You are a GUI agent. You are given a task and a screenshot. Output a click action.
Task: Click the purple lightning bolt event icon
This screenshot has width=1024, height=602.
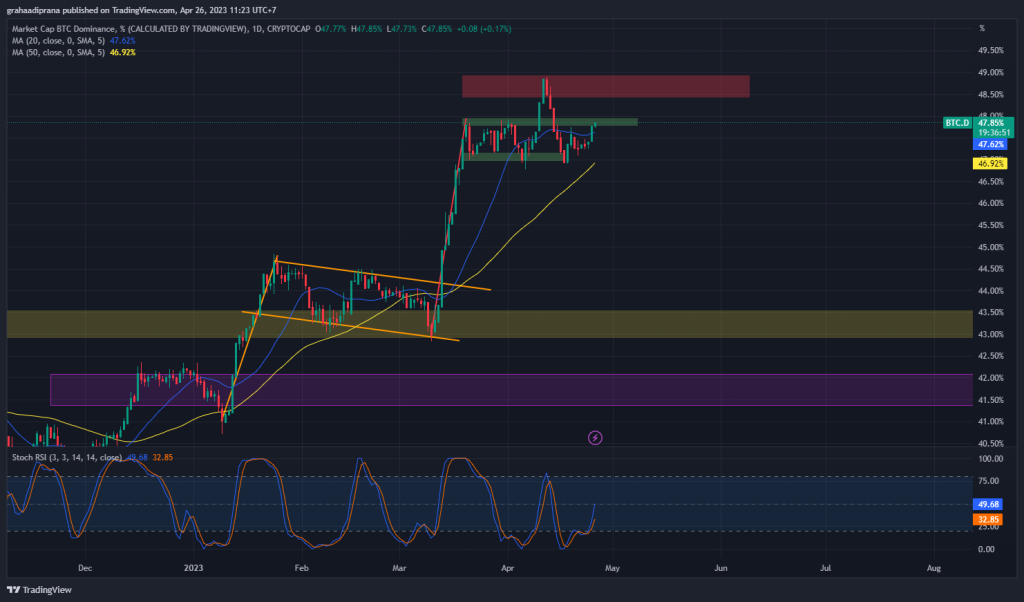click(x=595, y=437)
